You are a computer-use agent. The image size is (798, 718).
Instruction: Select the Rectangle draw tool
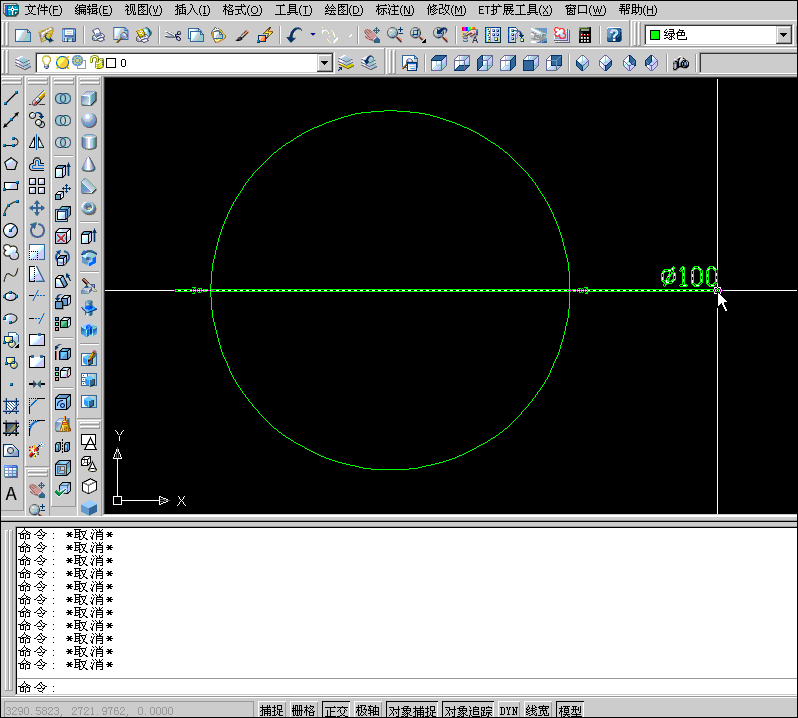pyautogui.click(x=11, y=186)
